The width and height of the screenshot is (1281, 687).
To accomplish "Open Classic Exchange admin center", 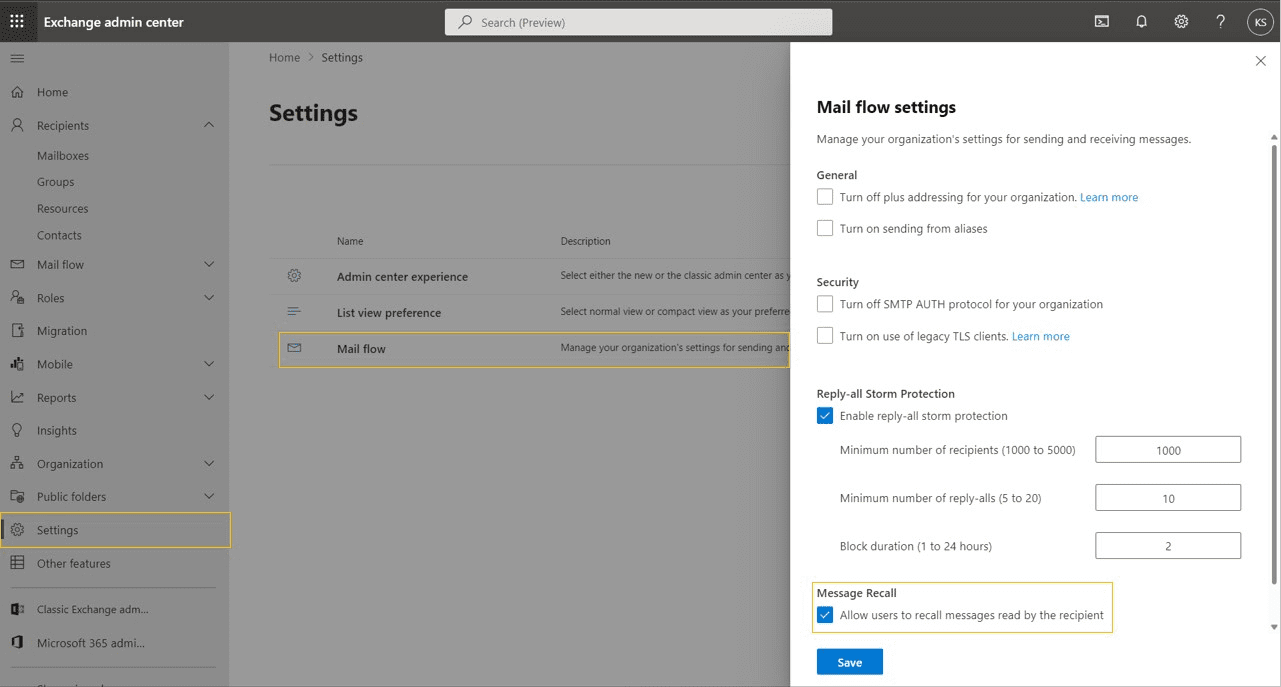I will click(92, 608).
